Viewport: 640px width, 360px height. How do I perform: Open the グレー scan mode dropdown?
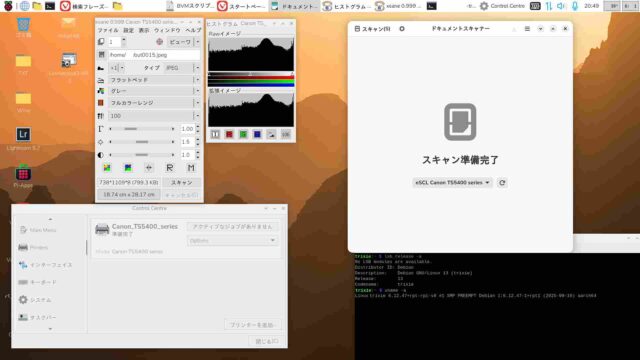click(x=154, y=91)
